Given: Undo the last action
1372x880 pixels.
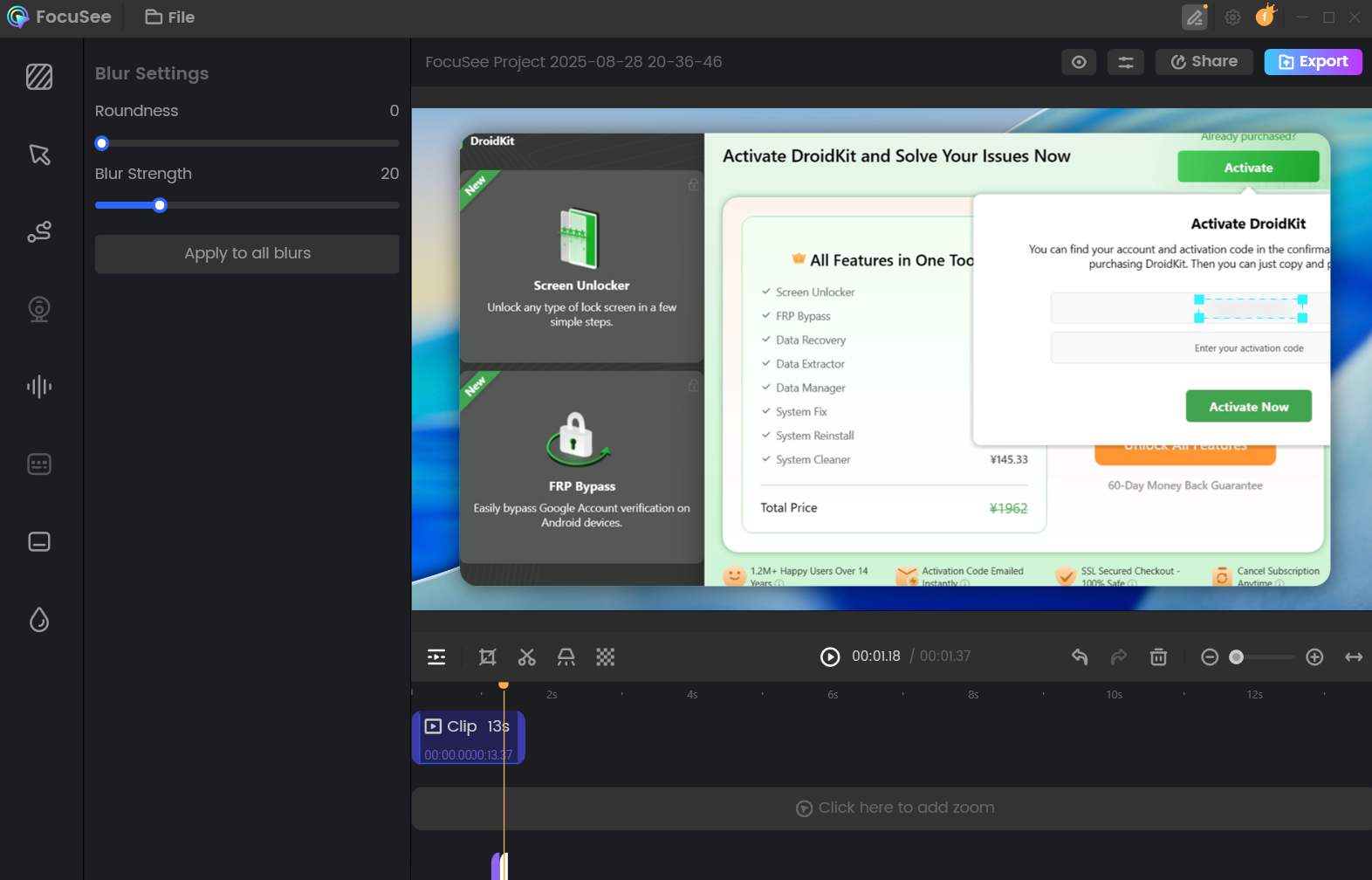Looking at the screenshot, I should (1080, 657).
